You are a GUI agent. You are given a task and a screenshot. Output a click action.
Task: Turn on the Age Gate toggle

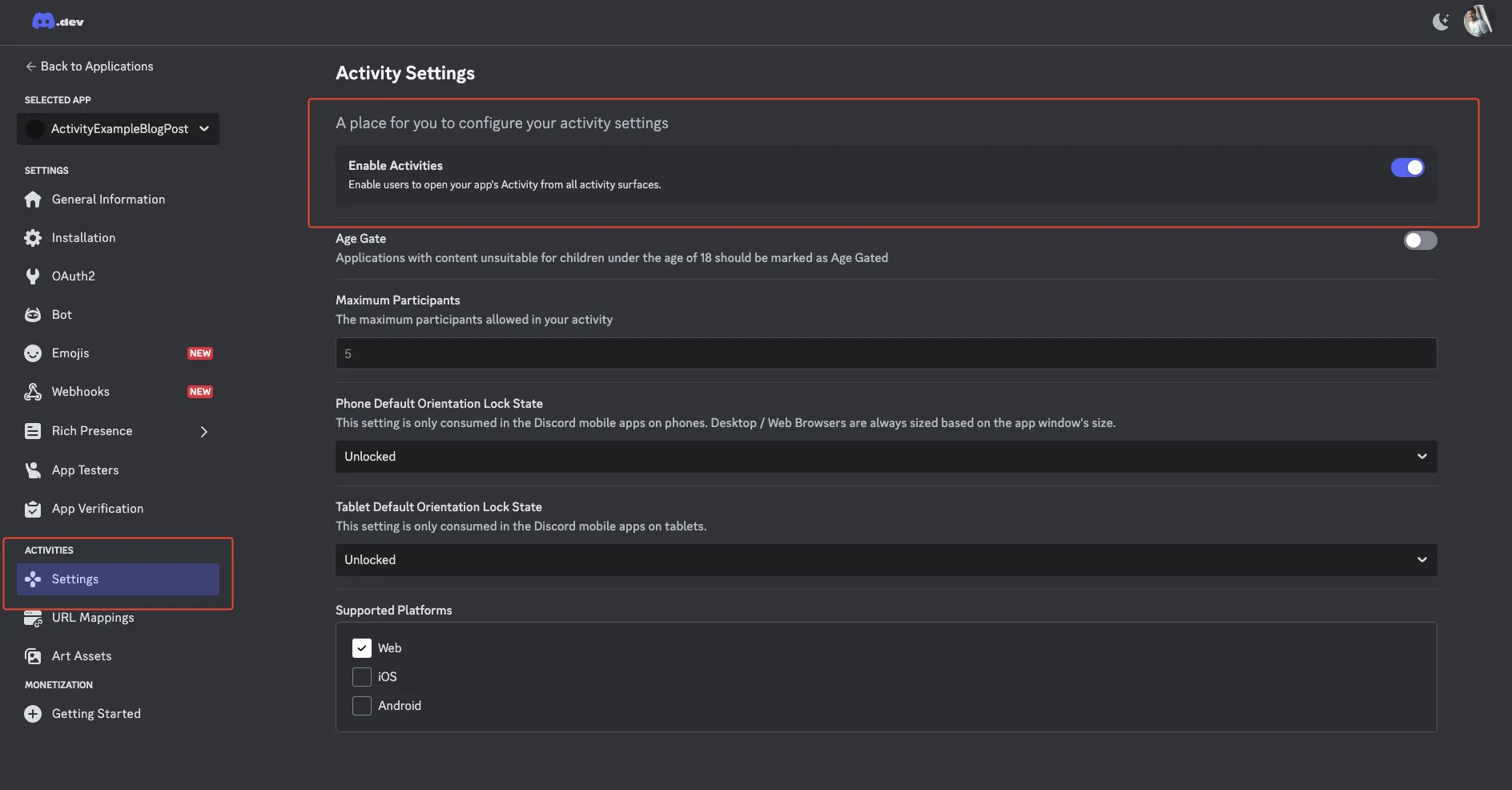[1420, 240]
